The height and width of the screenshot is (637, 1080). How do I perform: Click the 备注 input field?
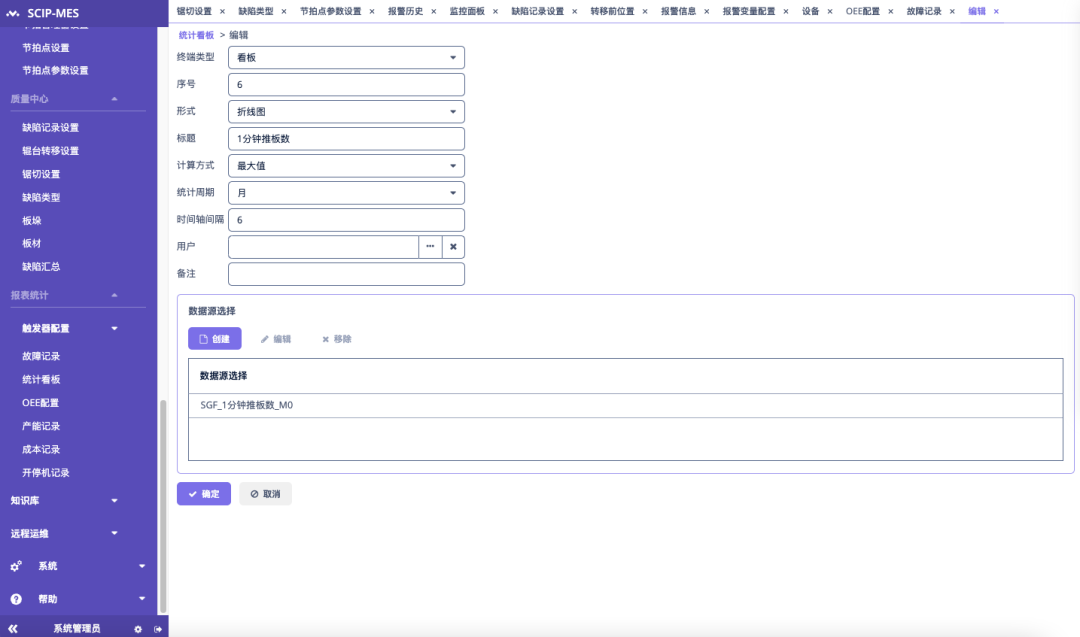pyautogui.click(x=346, y=274)
